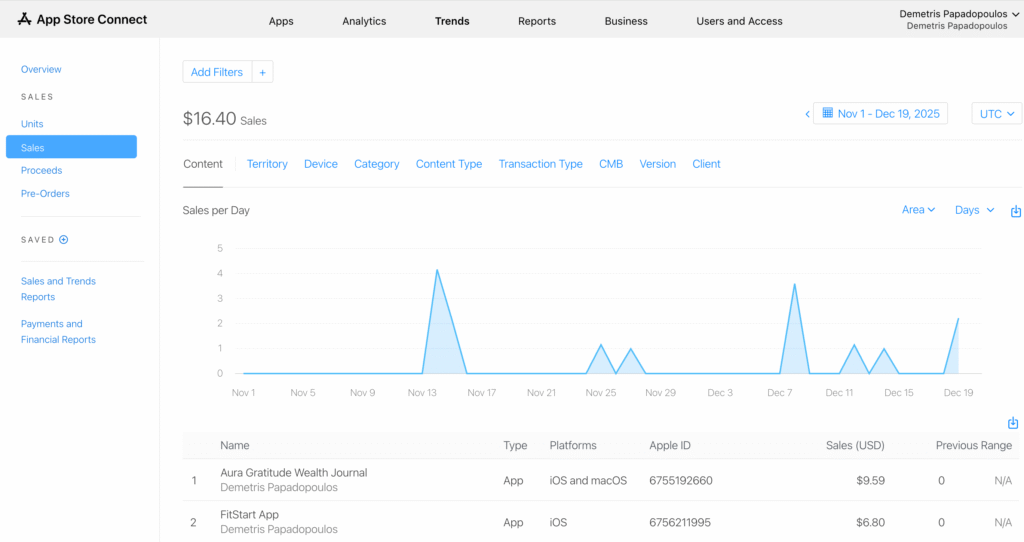Select the Territory tab

pyautogui.click(x=267, y=164)
